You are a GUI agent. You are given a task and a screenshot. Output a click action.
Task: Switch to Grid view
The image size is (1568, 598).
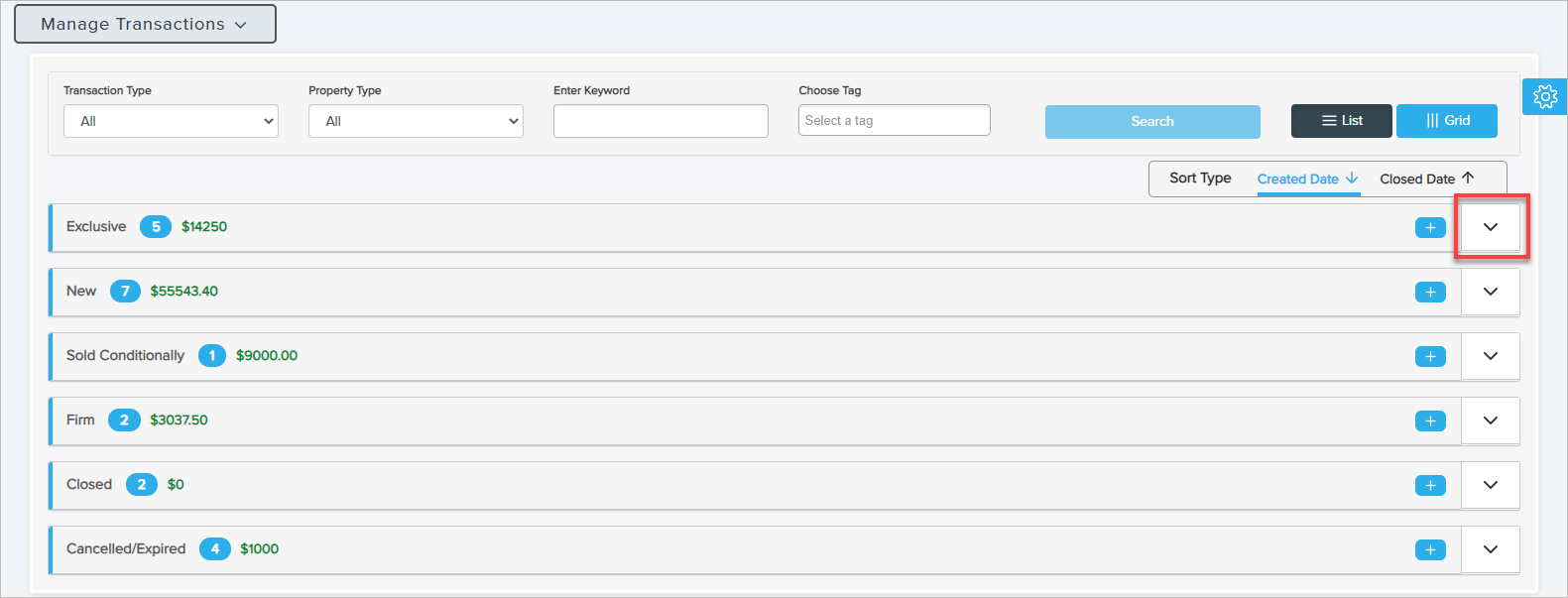(1446, 121)
